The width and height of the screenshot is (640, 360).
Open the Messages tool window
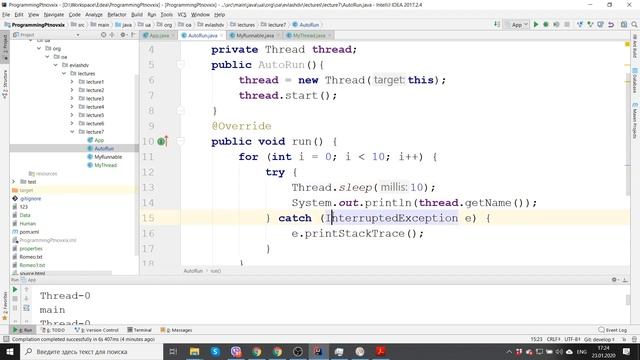[176, 330]
